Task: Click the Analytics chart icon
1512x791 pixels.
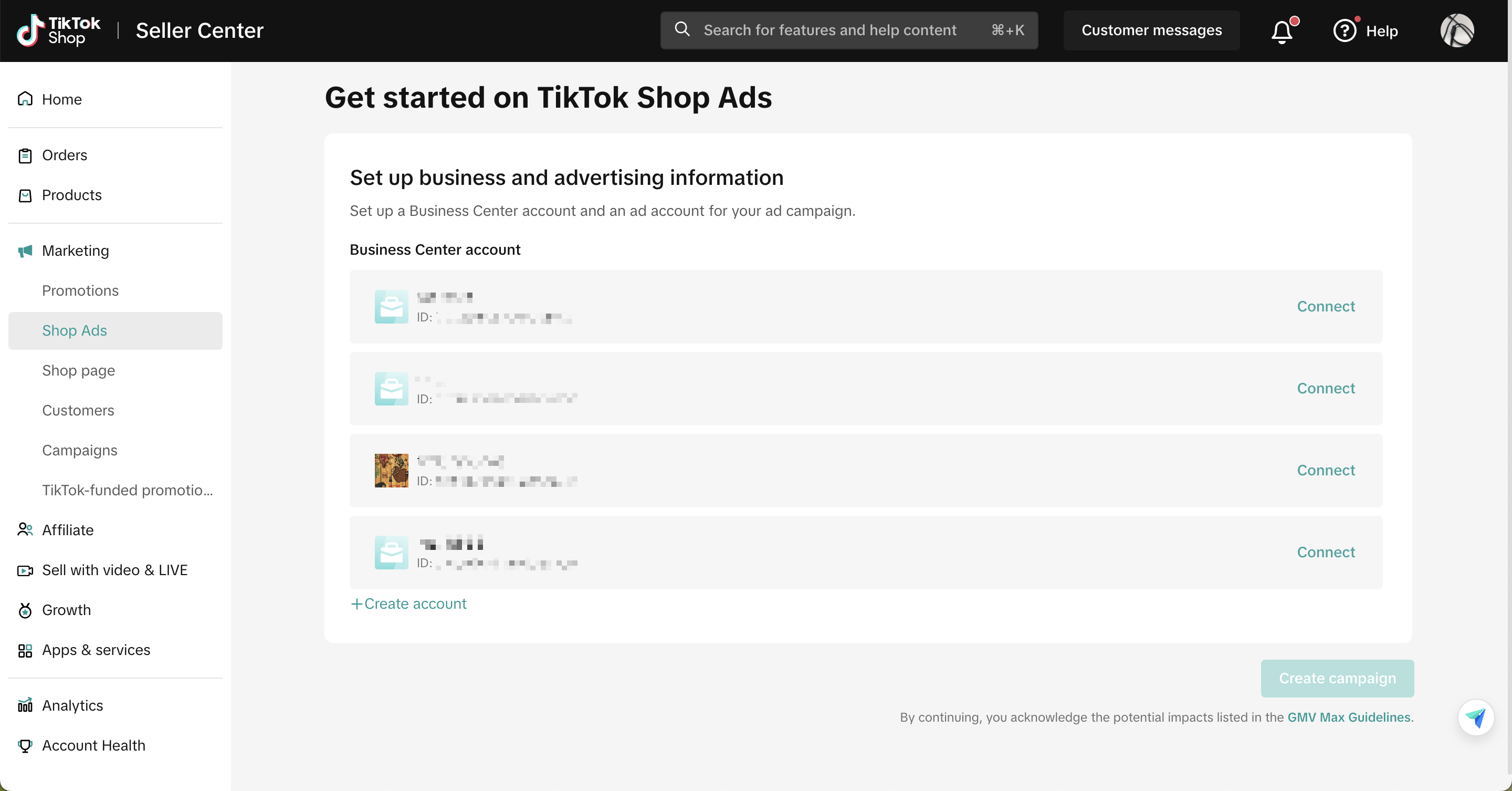Action: (x=25, y=705)
